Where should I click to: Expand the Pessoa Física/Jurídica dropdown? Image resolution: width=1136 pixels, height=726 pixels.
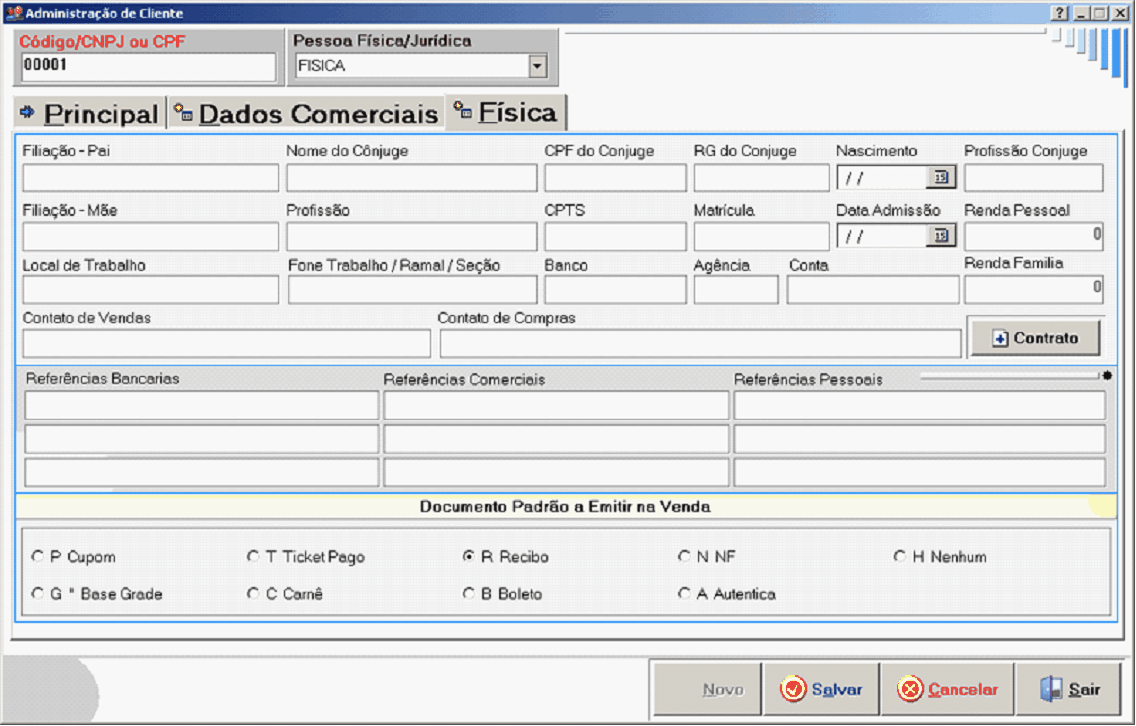[x=537, y=67]
